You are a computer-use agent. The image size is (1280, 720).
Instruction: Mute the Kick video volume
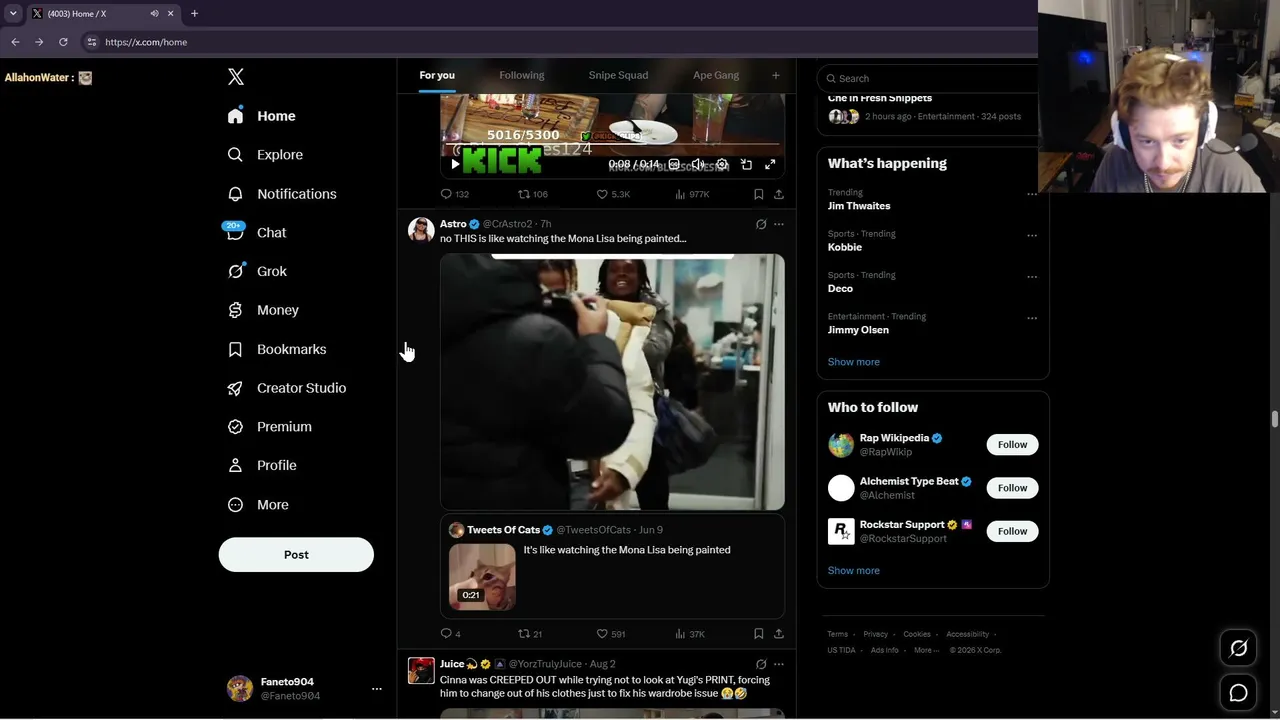click(x=698, y=165)
